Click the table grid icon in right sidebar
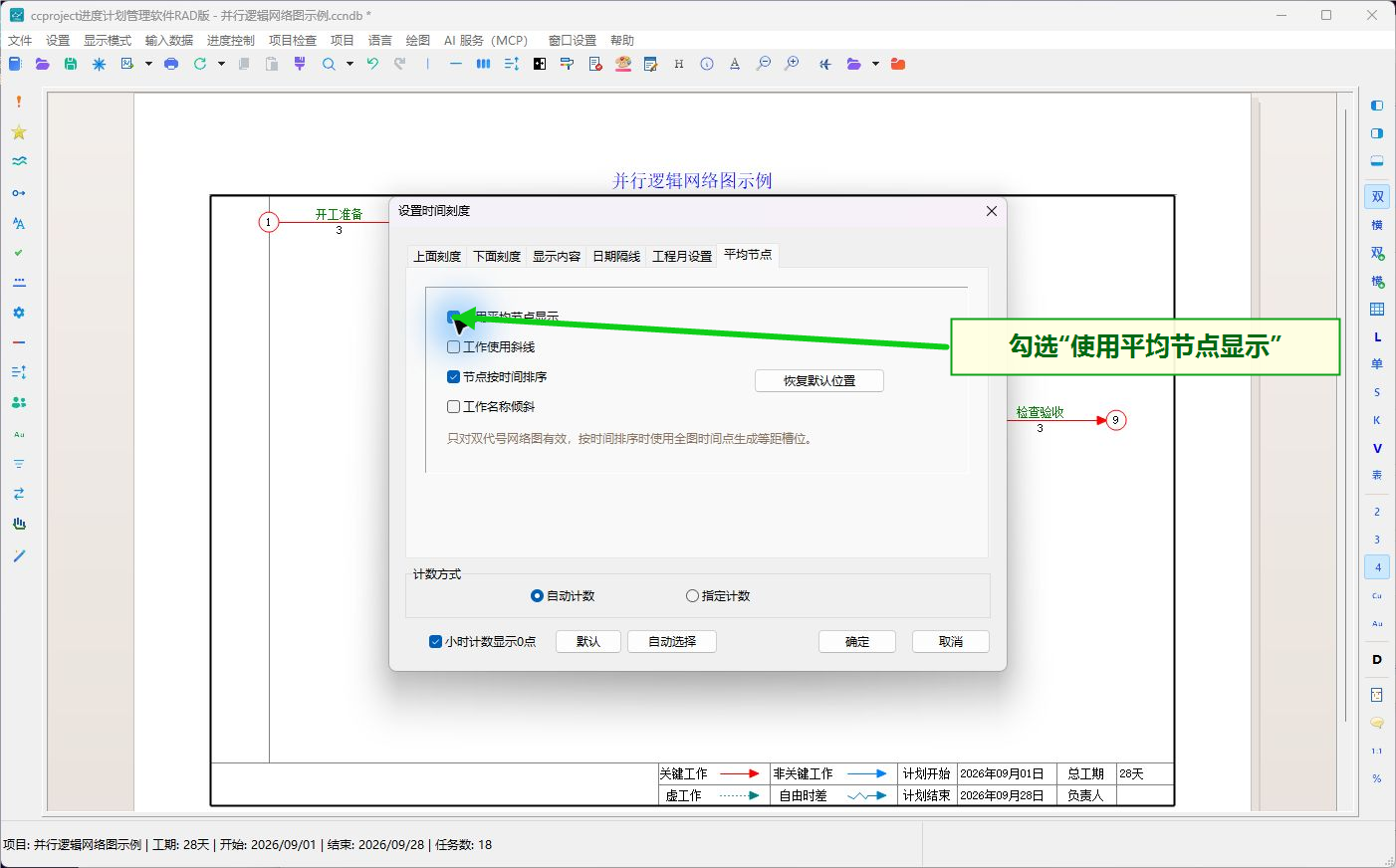This screenshot has width=1396, height=868. click(1377, 310)
